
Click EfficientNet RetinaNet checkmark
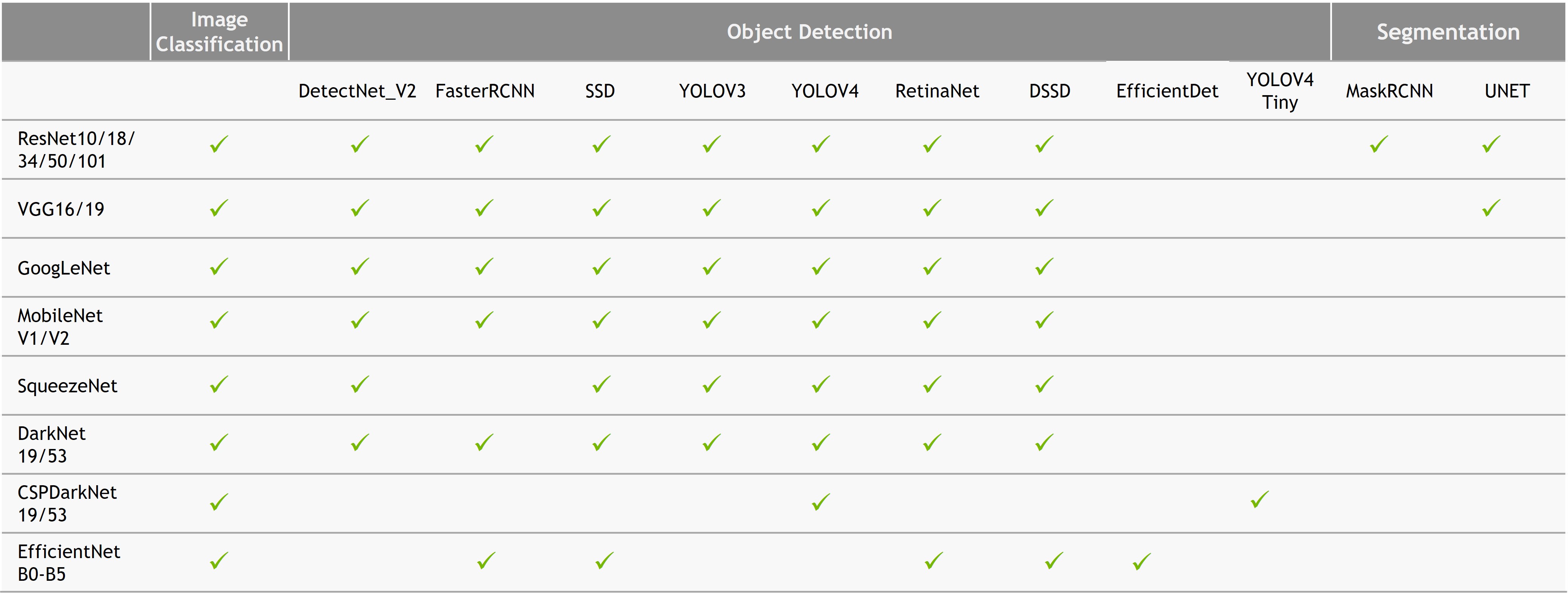(933, 560)
